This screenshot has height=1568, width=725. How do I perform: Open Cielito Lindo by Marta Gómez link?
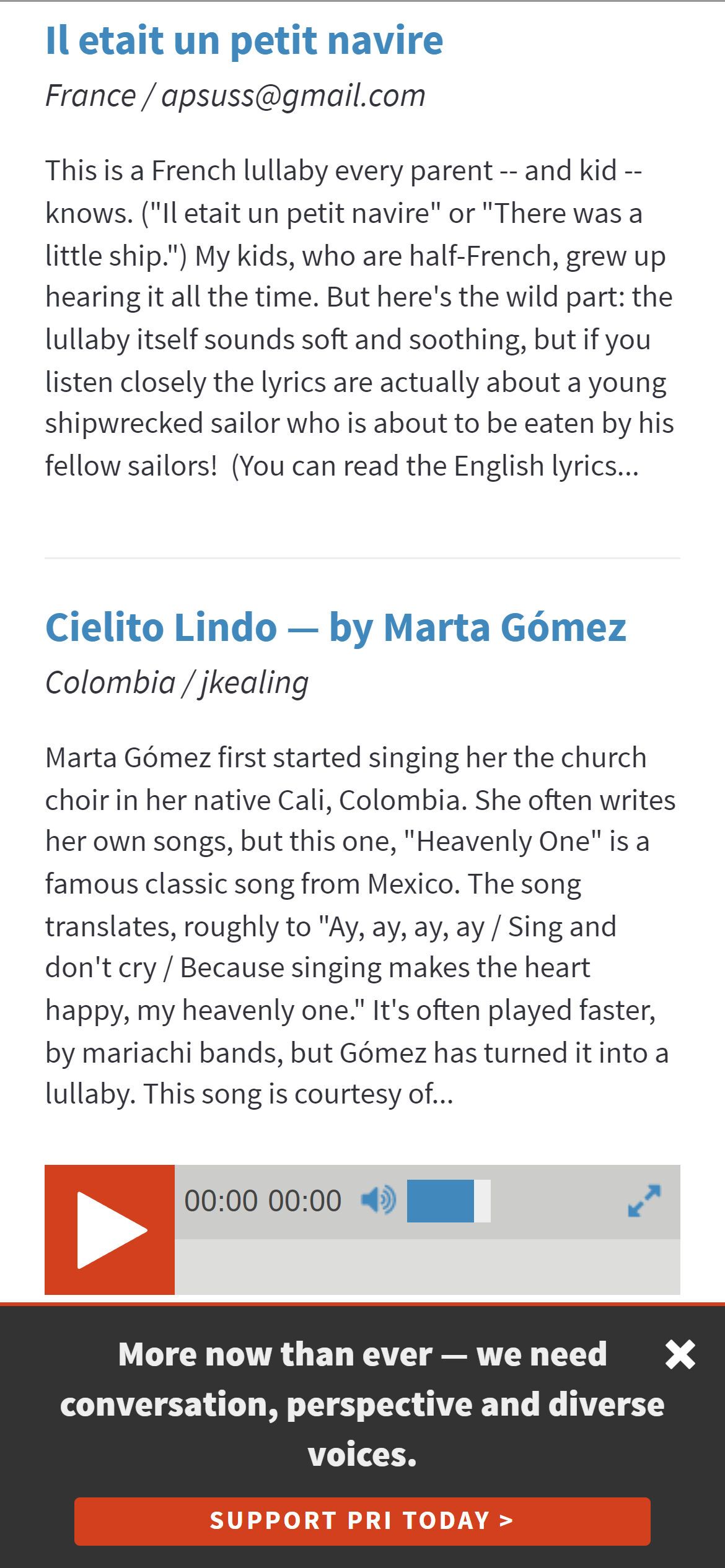coord(336,627)
